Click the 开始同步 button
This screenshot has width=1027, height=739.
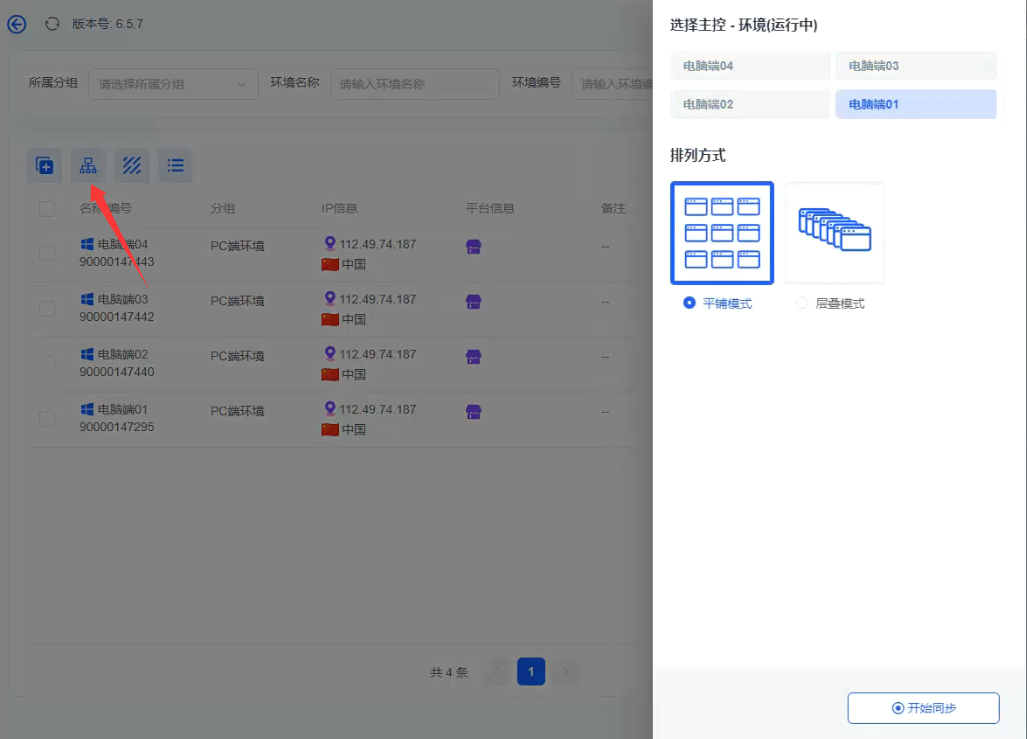923,708
